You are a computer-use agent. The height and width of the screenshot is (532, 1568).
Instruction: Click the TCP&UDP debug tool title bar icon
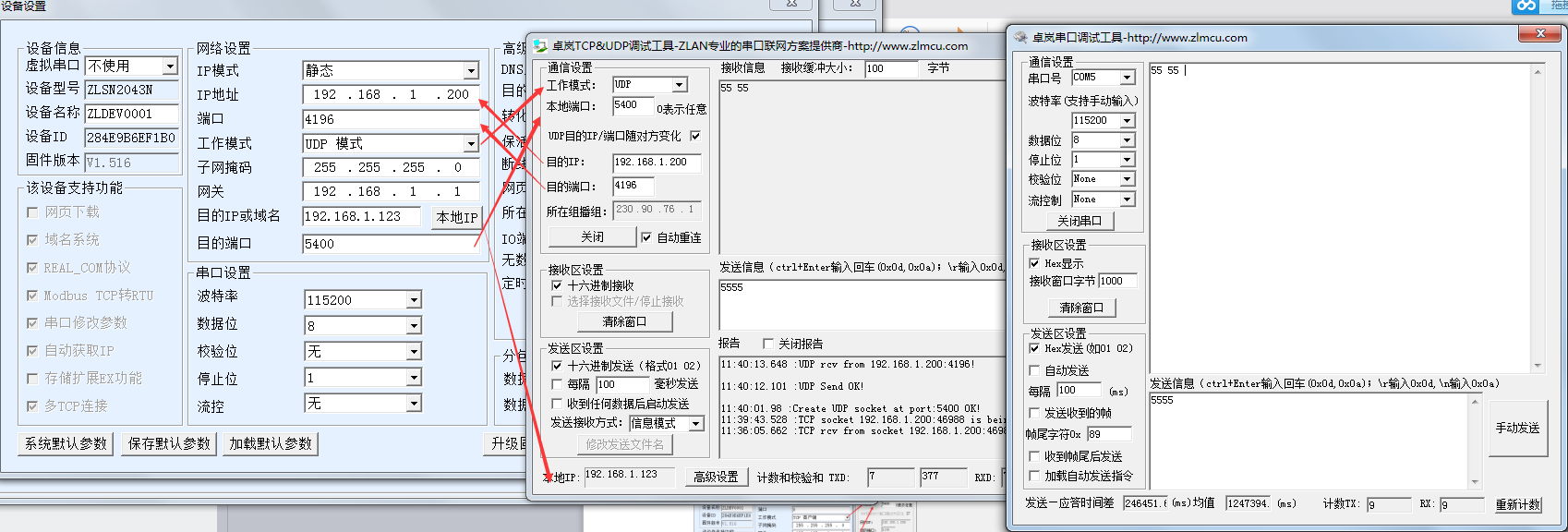click(541, 46)
